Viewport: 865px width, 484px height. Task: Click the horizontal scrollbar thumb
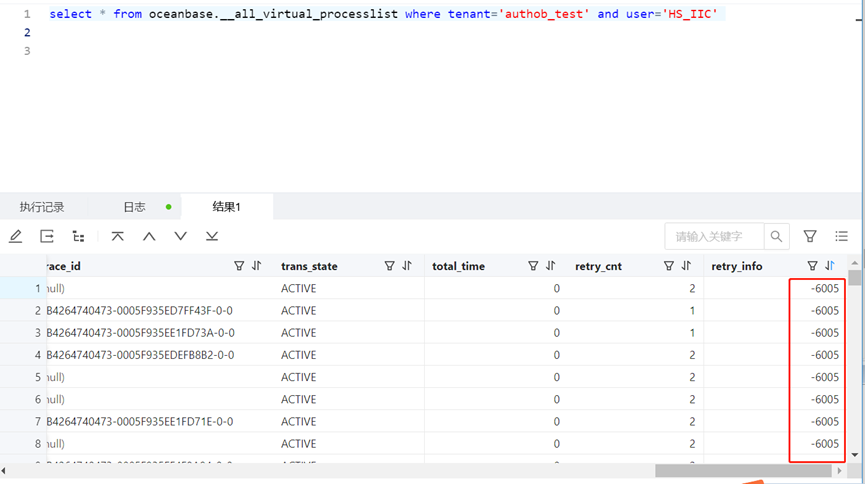743,471
